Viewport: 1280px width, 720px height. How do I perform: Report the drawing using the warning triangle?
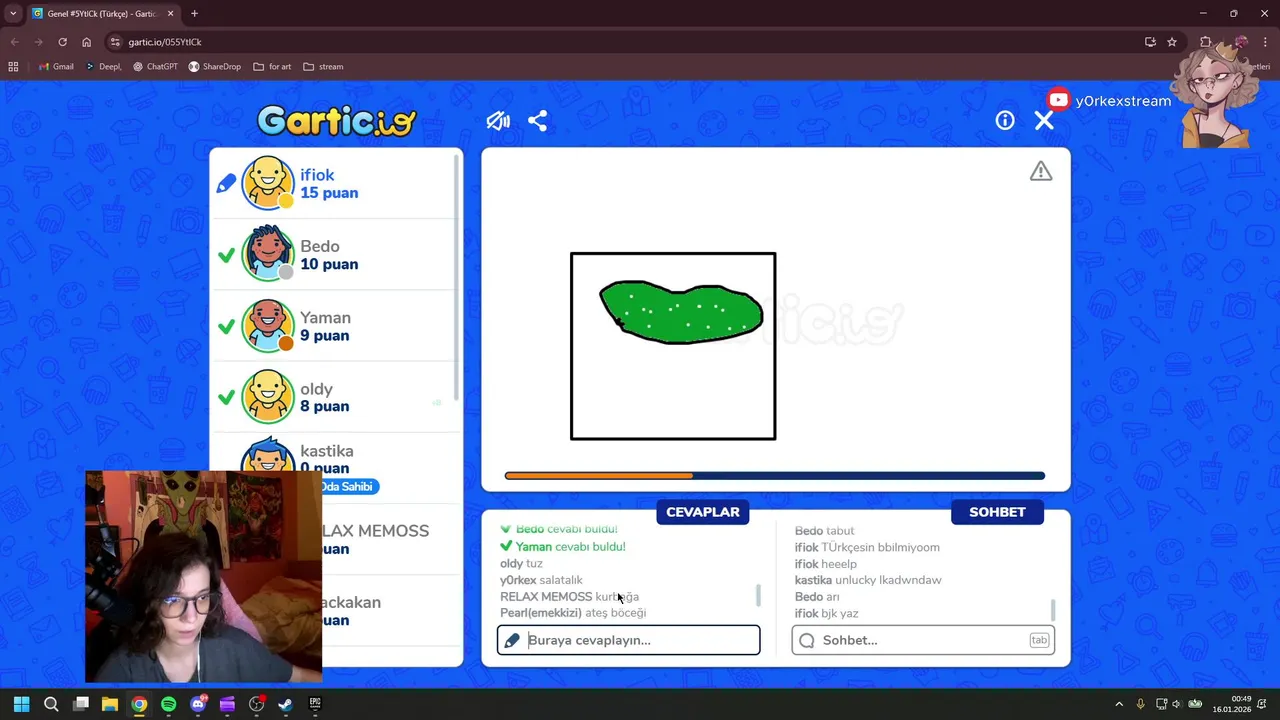click(x=1041, y=171)
